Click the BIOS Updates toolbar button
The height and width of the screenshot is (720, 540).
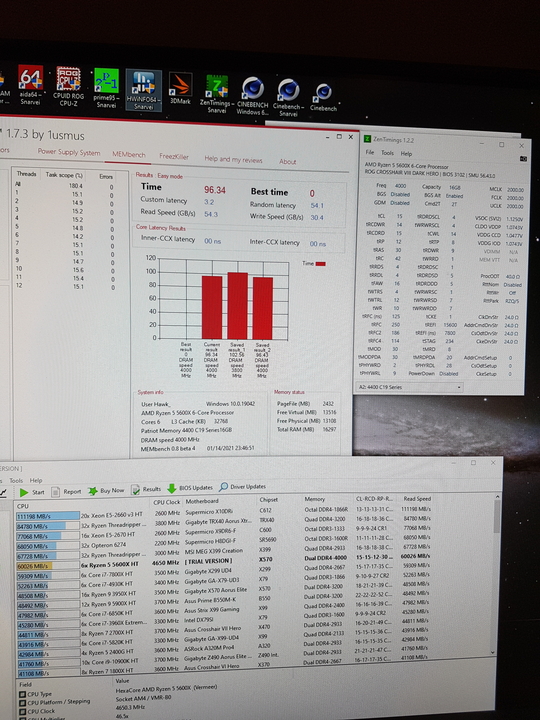tap(190, 488)
